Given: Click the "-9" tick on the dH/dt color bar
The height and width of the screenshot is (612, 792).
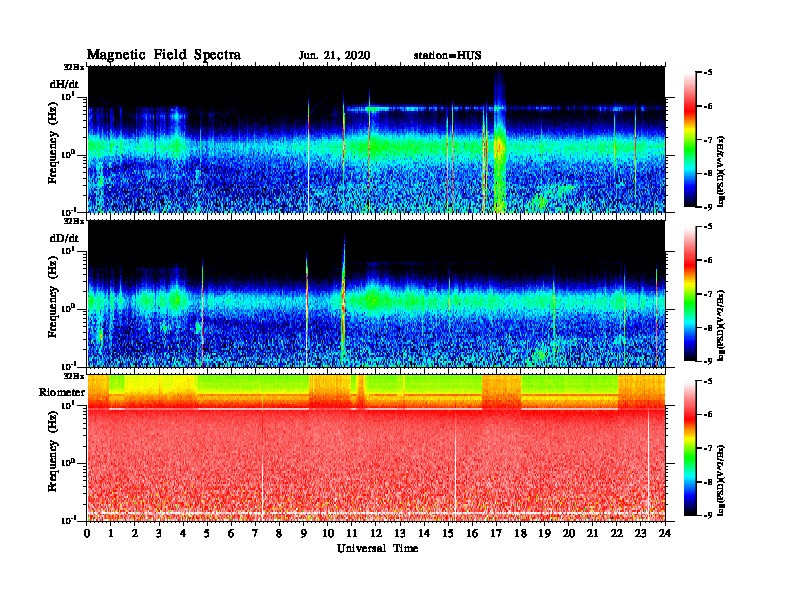Looking at the screenshot, I should pos(708,207).
